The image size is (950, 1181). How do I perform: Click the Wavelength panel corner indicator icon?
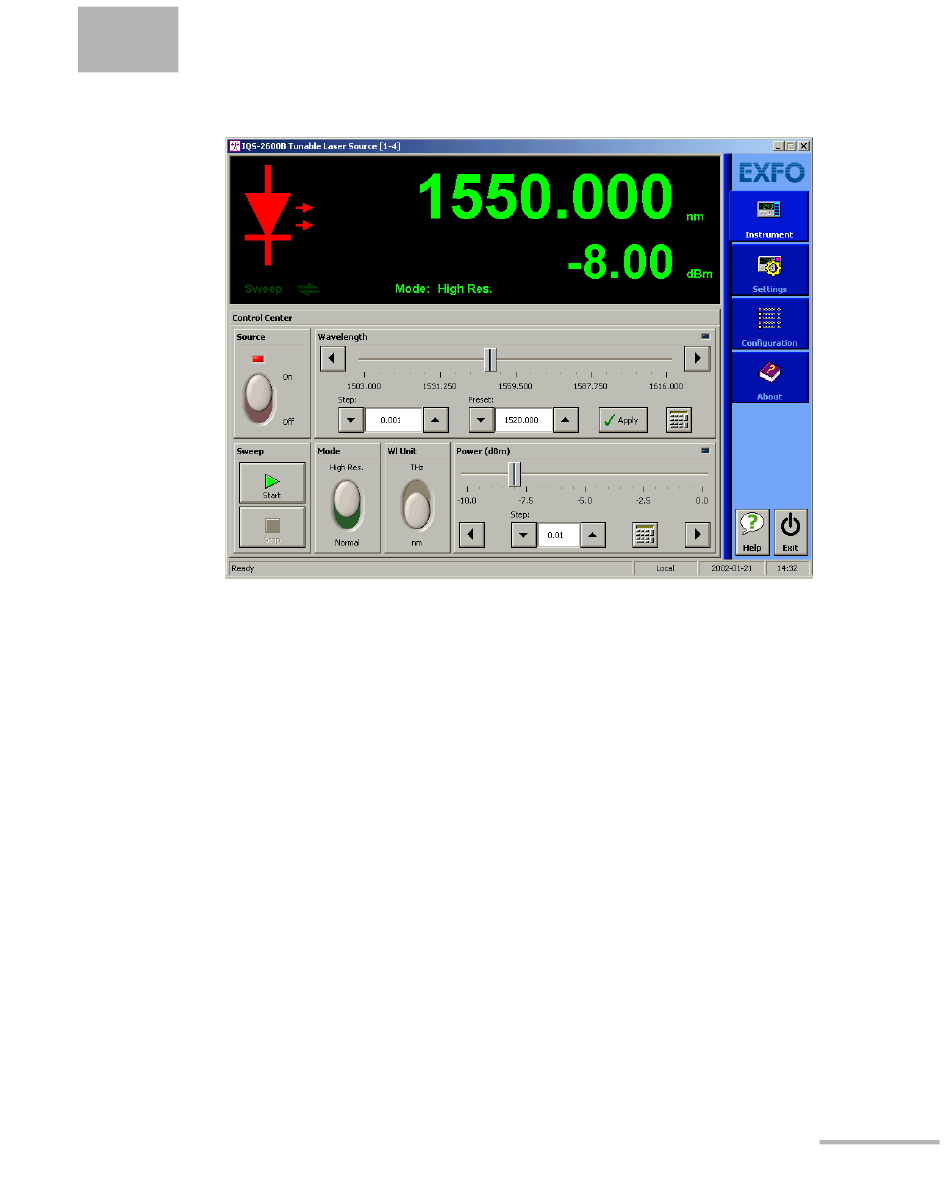click(705, 336)
